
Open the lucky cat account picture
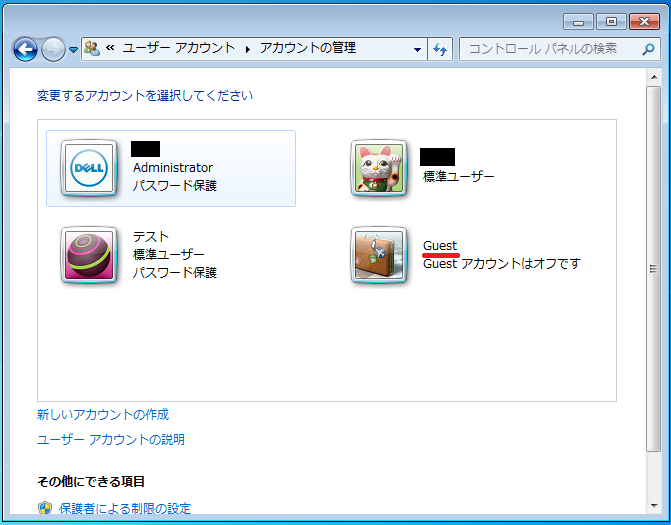click(379, 168)
